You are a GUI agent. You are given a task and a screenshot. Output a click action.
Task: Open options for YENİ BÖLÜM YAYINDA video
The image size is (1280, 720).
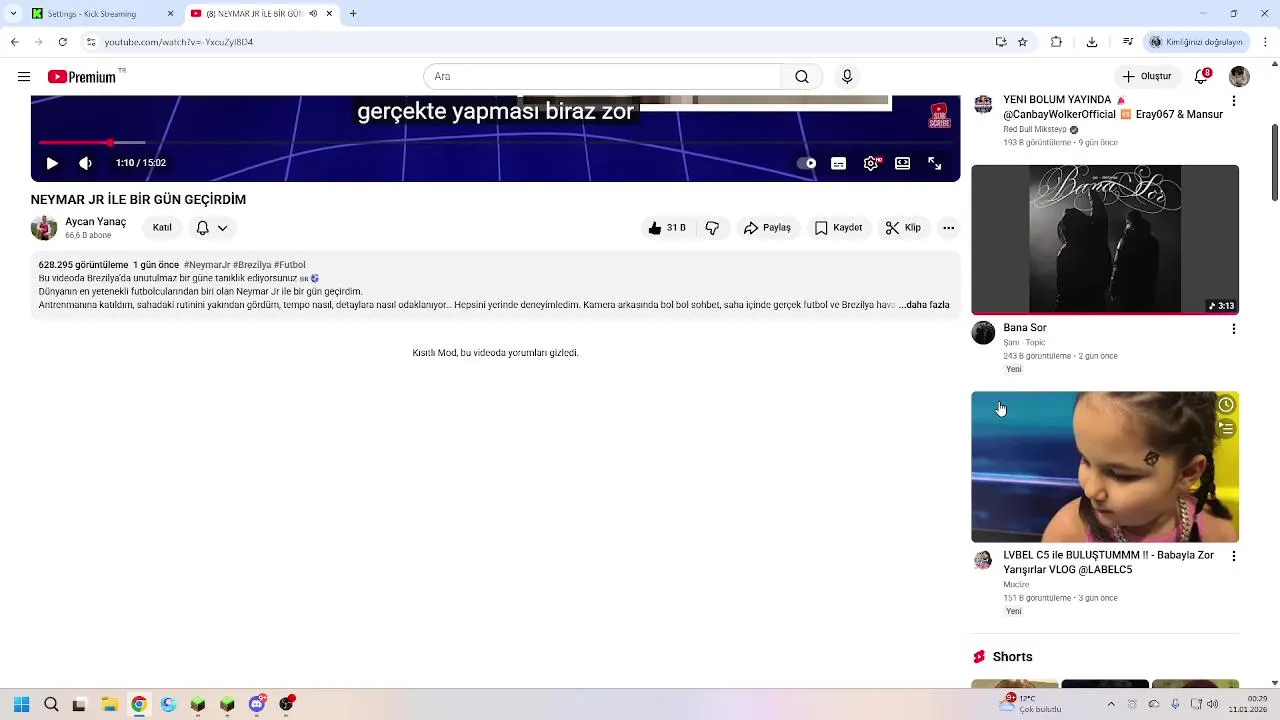click(1233, 102)
